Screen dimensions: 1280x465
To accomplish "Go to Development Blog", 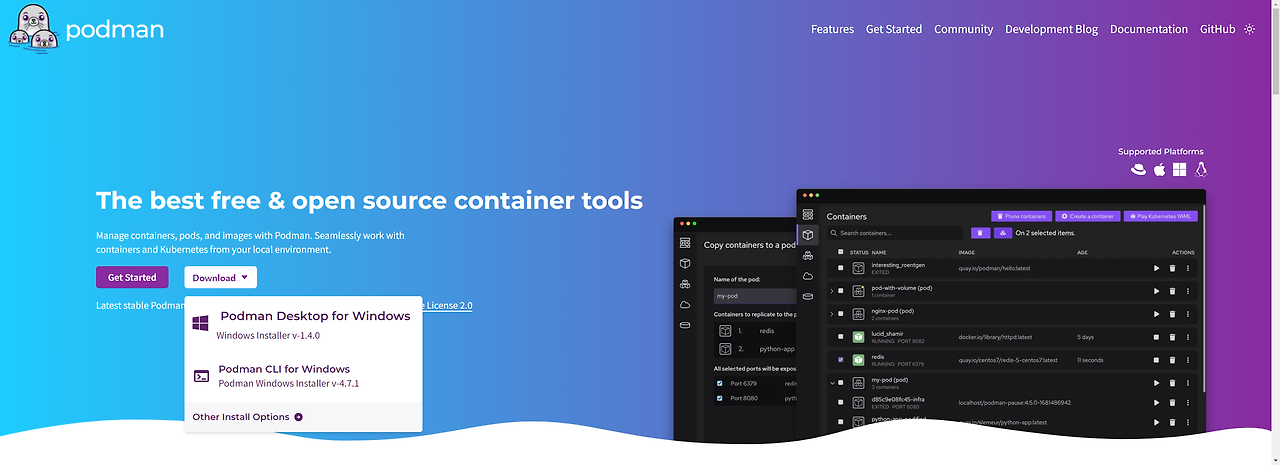I will point(1051,29).
